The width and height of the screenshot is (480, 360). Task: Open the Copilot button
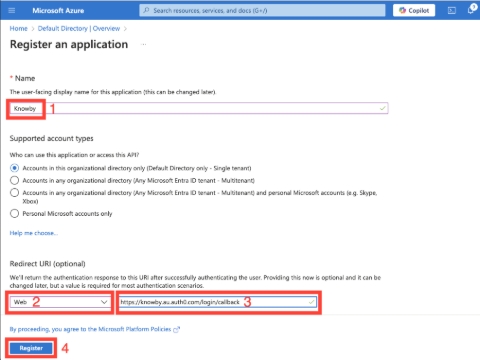point(414,10)
